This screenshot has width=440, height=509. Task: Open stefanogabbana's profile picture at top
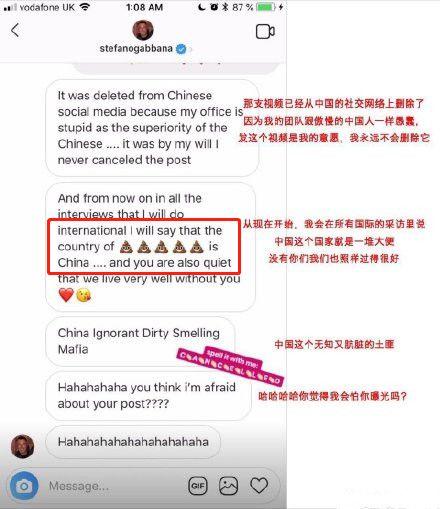pyautogui.click(x=143, y=30)
